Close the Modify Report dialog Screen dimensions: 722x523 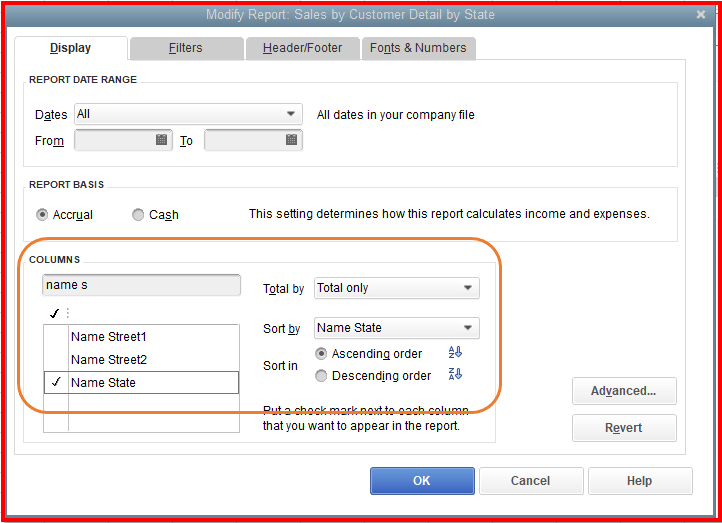pyautogui.click(x=700, y=15)
